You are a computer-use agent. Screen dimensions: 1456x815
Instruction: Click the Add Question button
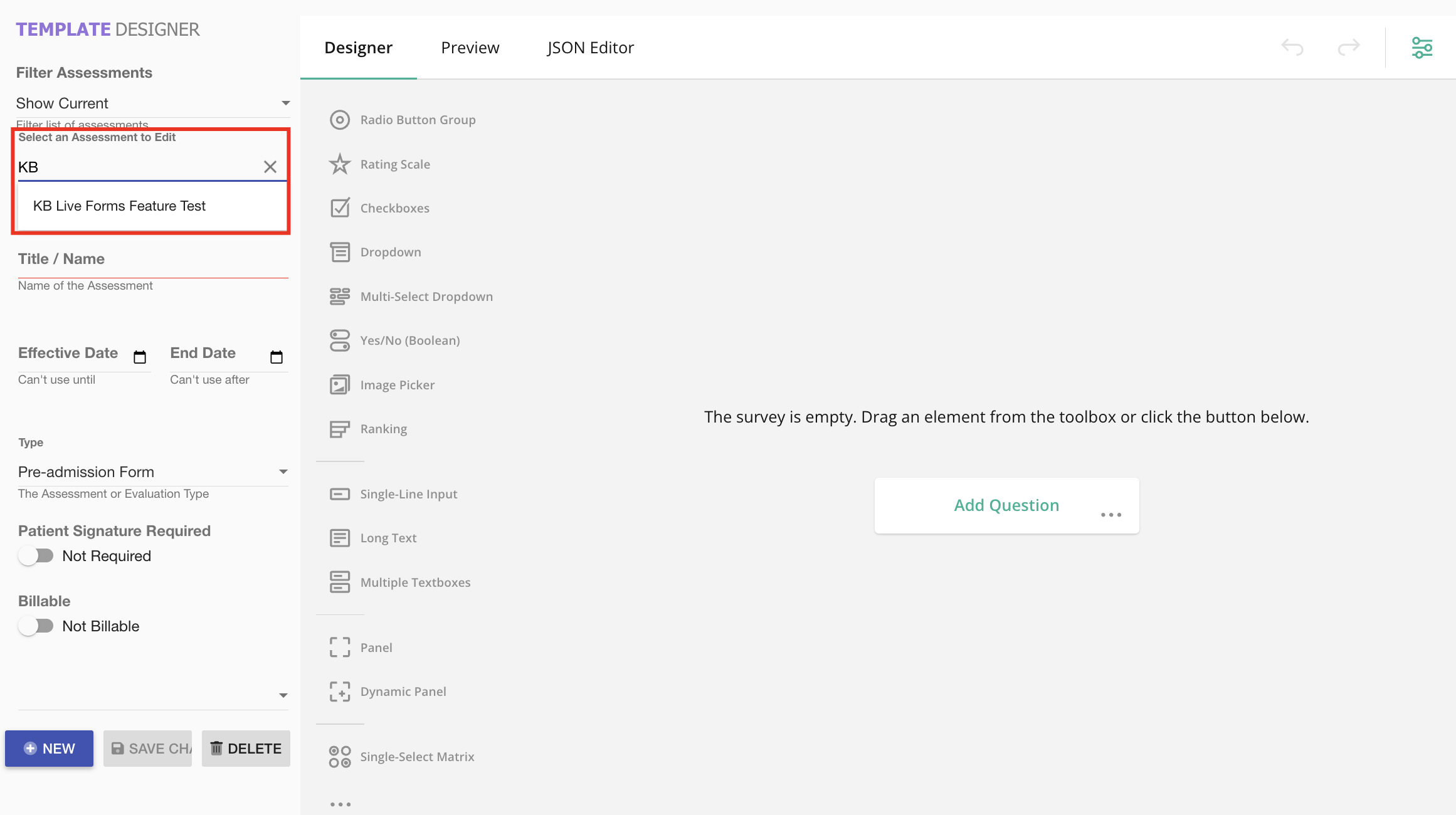tap(1006, 505)
